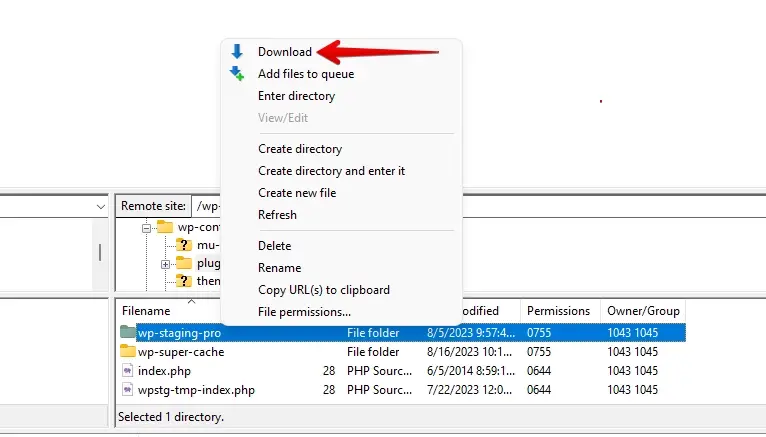Click 0644 permissions of index.php
766x437 pixels.
pos(539,371)
